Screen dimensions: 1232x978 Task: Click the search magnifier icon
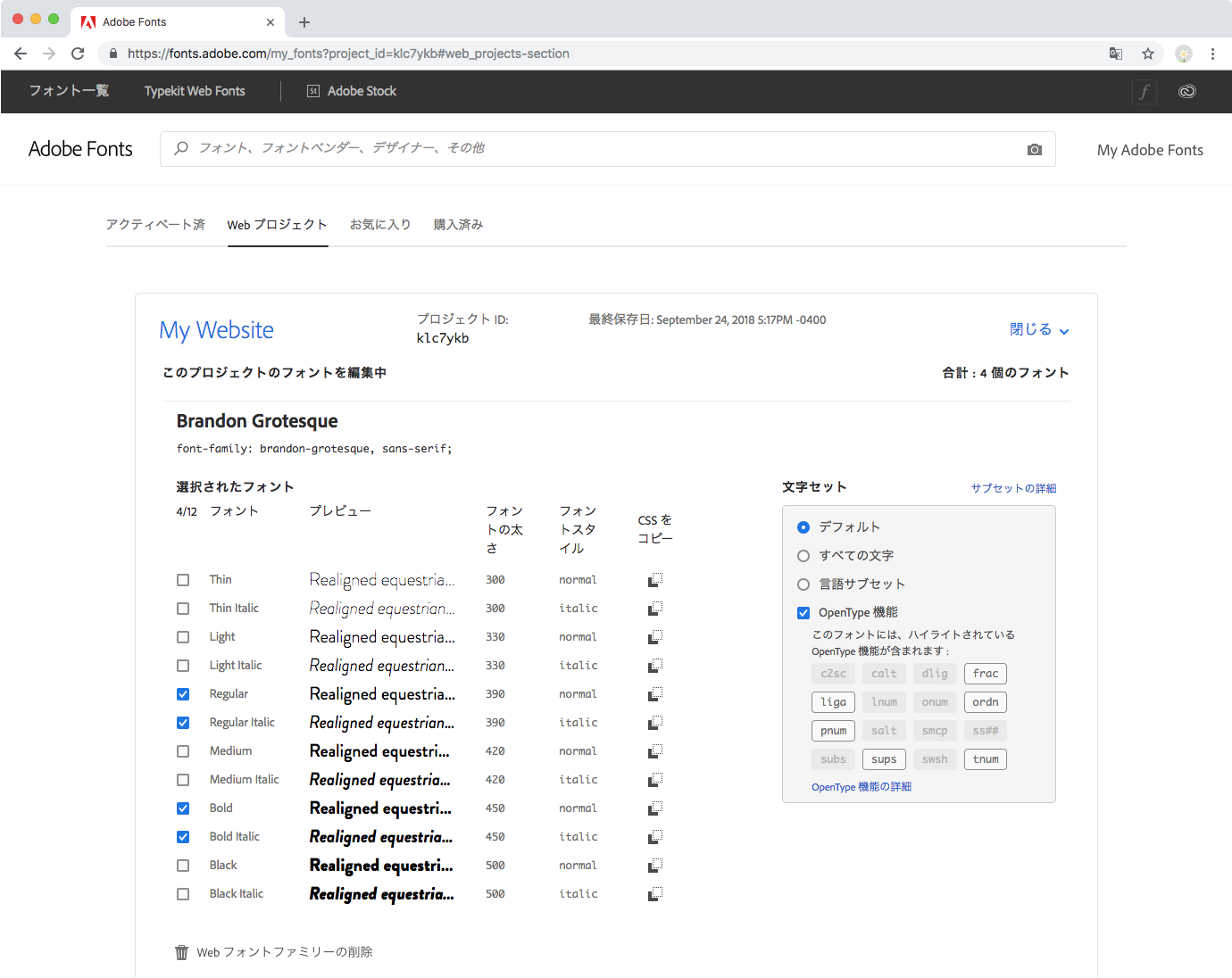pyautogui.click(x=181, y=148)
